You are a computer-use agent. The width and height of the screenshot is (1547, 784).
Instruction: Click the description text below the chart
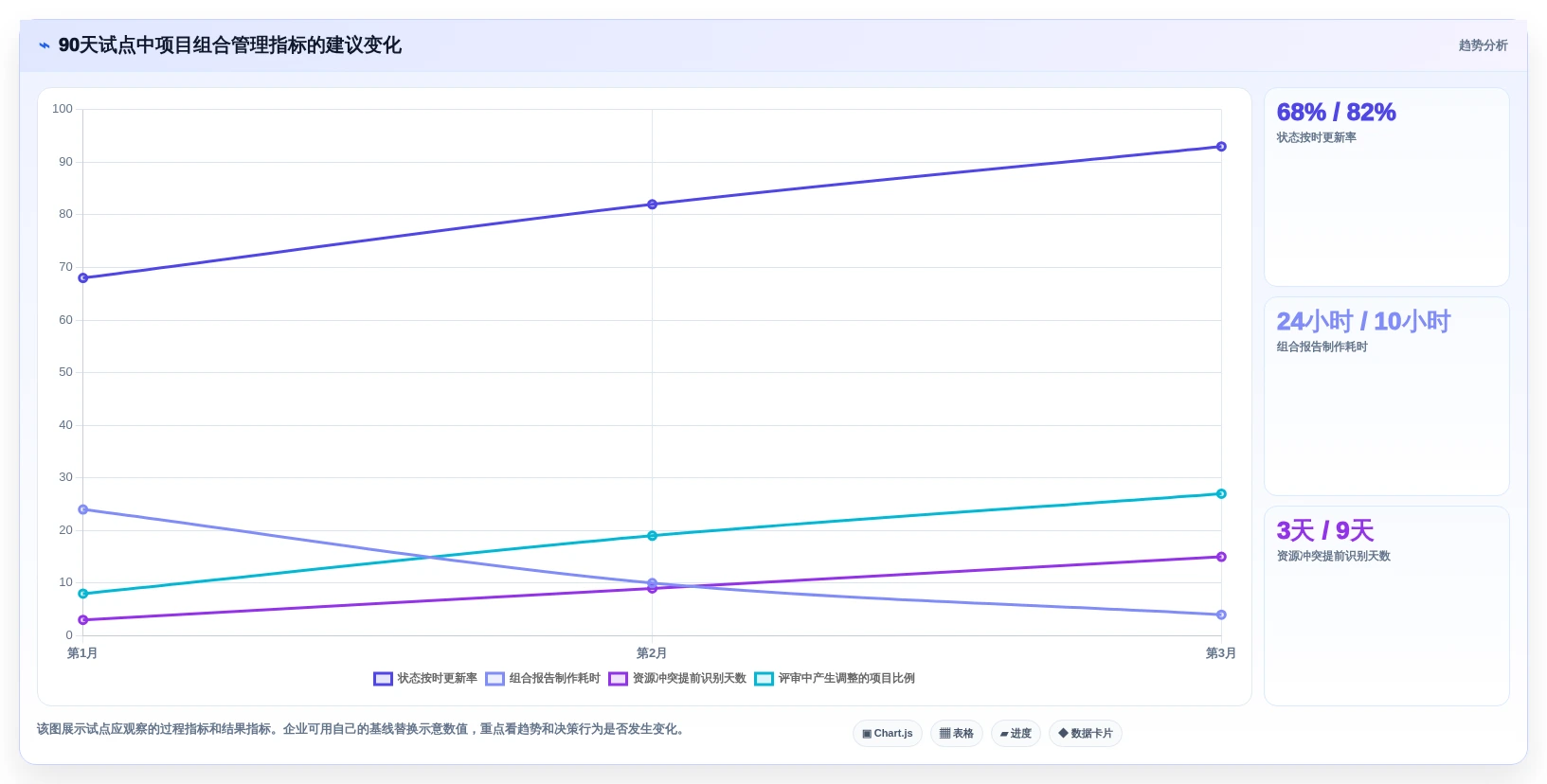[361, 729]
